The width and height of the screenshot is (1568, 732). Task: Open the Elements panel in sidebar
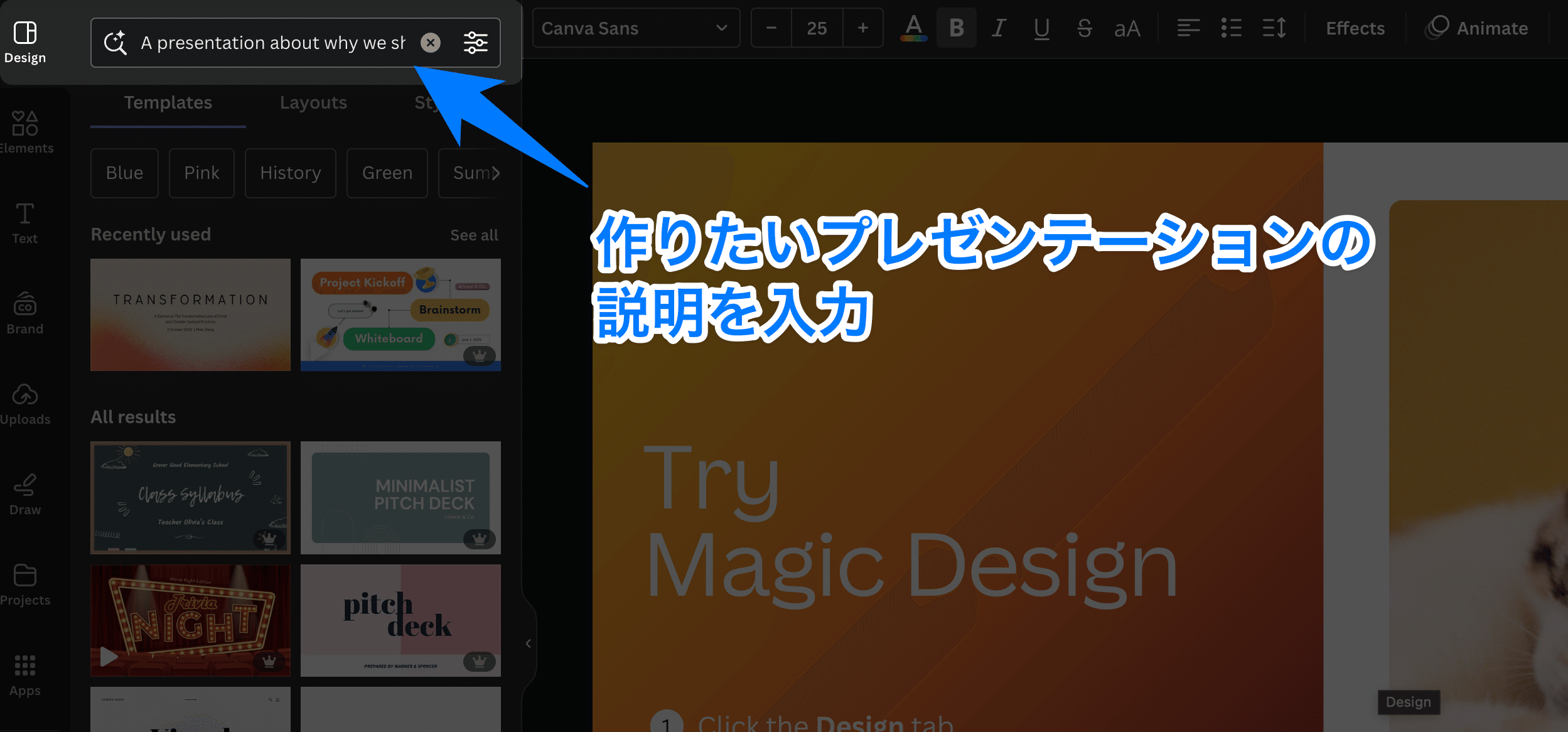pyautogui.click(x=25, y=132)
